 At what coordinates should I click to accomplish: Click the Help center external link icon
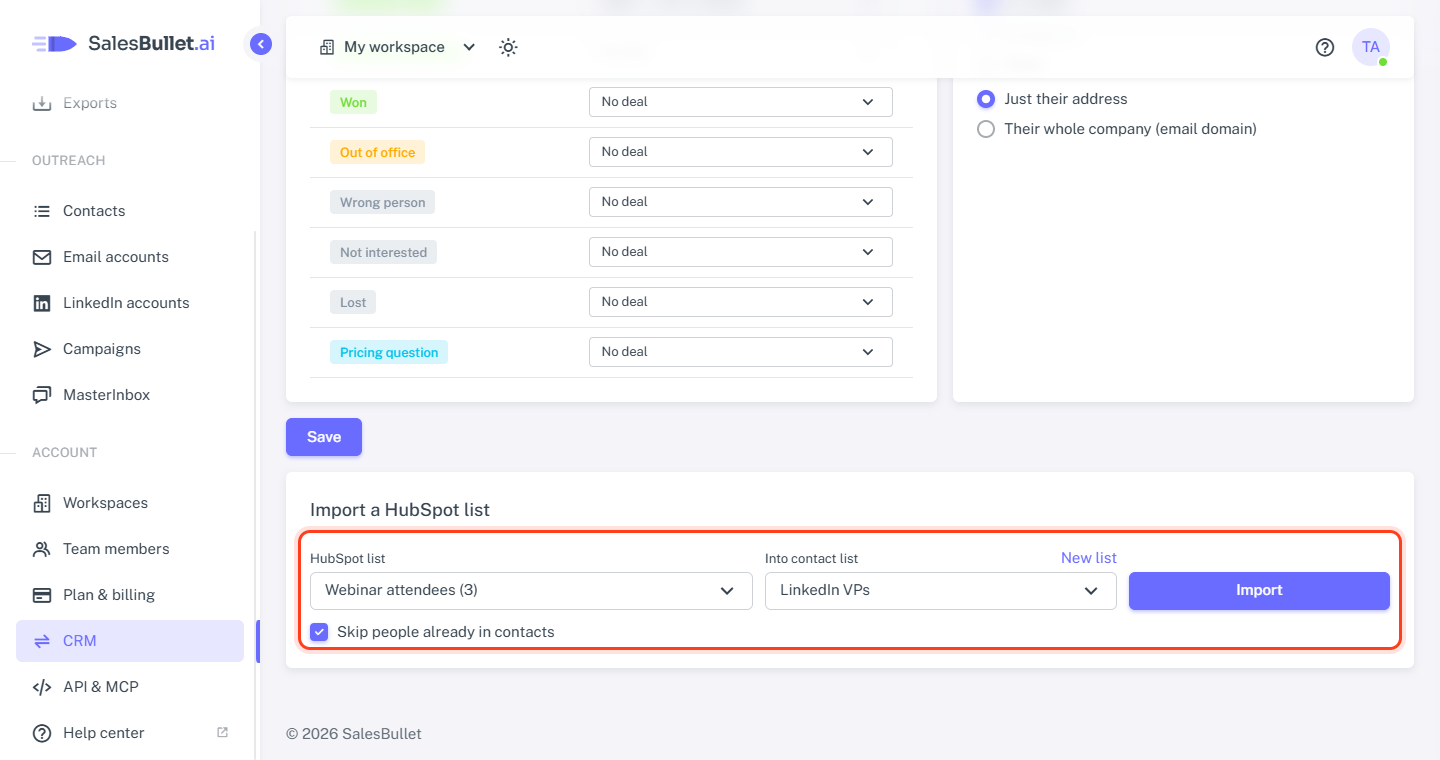pyautogui.click(x=223, y=732)
